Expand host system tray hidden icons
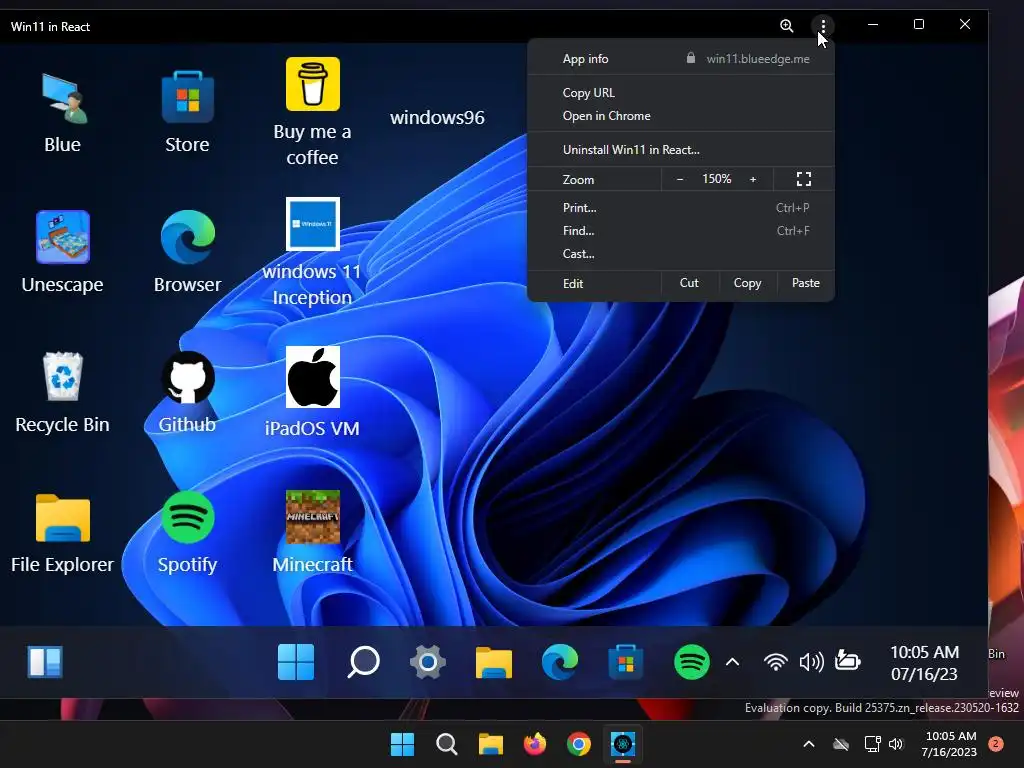This screenshot has height=768, width=1024. click(x=808, y=744)
